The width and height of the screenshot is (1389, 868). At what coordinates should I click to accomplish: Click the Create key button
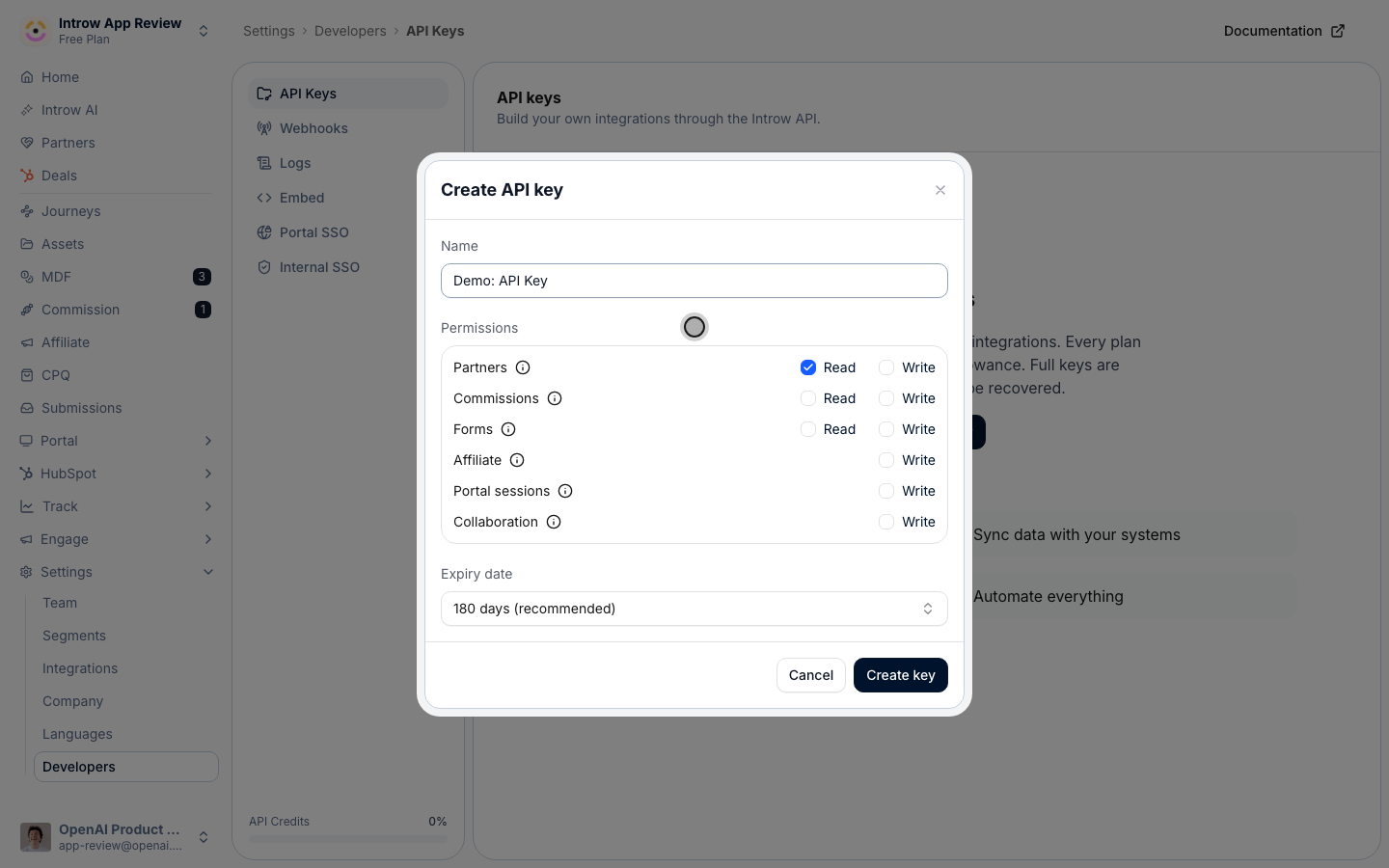pyautogui.click(x=901, y=675)
